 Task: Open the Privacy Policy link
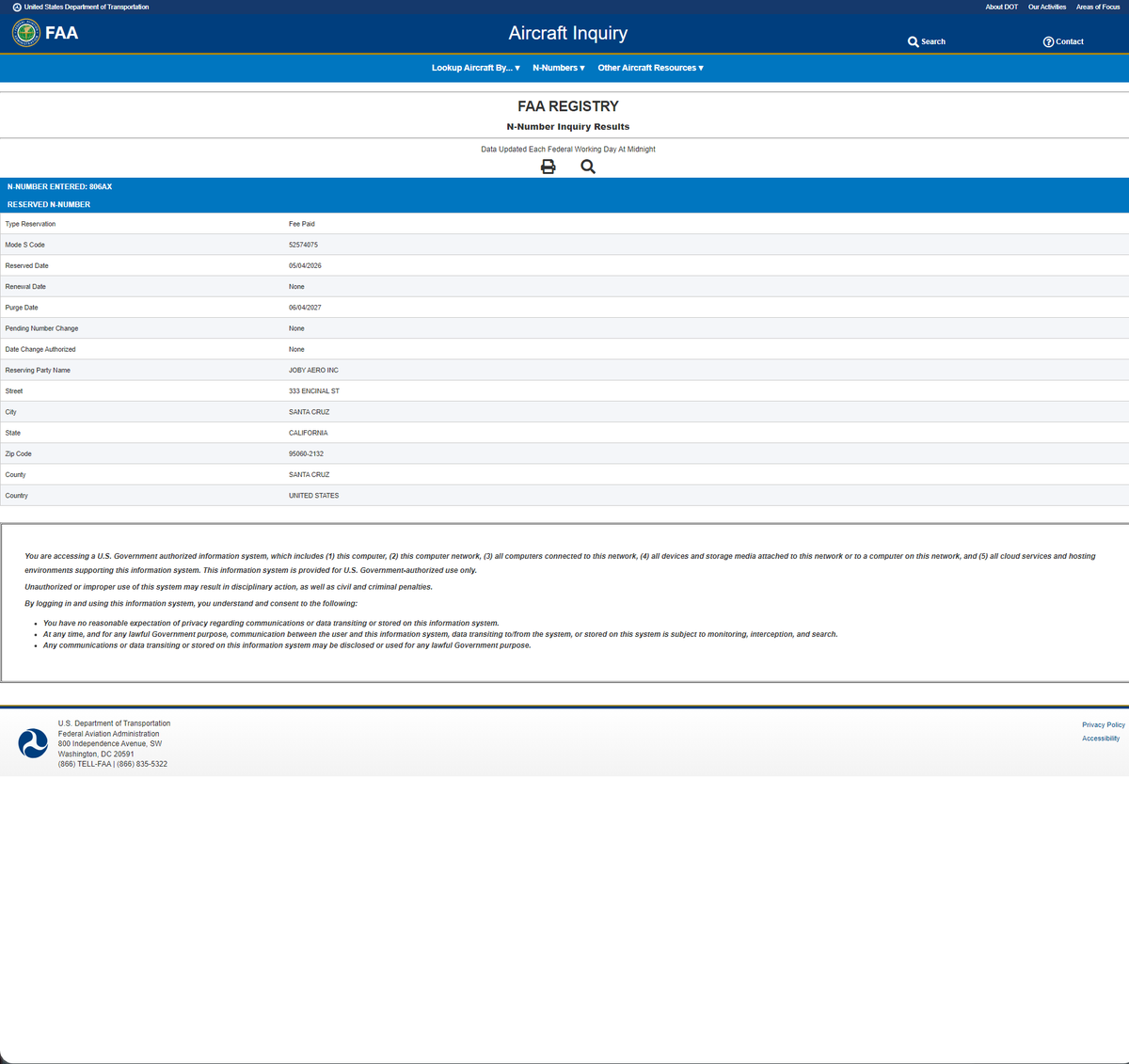point(1104,724)
